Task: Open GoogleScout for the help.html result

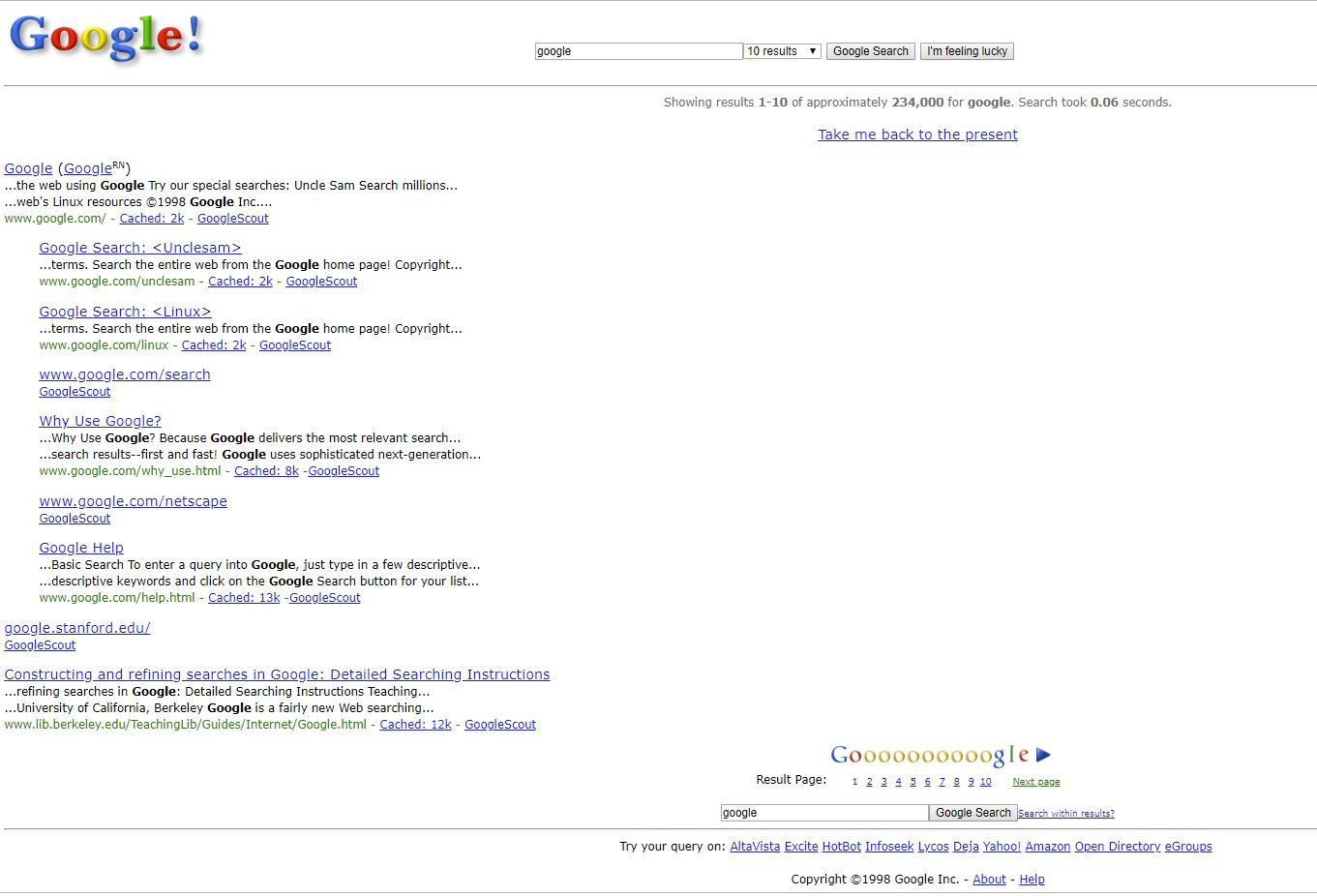Action: (x=325, y=598)
